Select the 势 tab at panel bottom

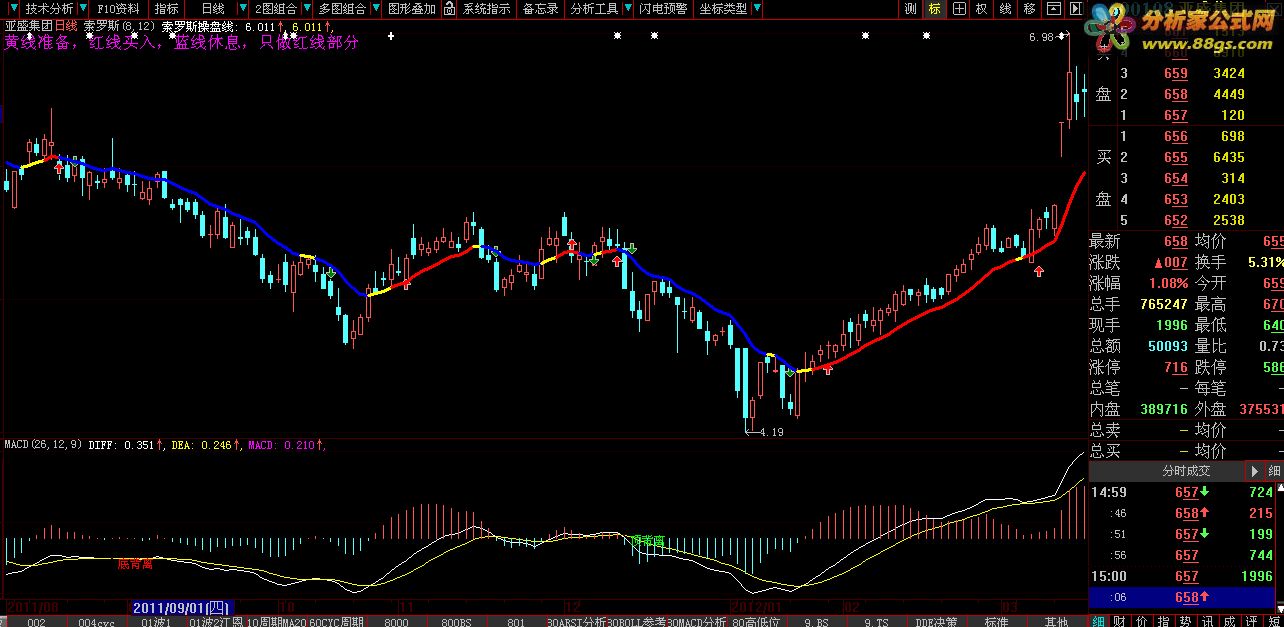pos(1185,621)
